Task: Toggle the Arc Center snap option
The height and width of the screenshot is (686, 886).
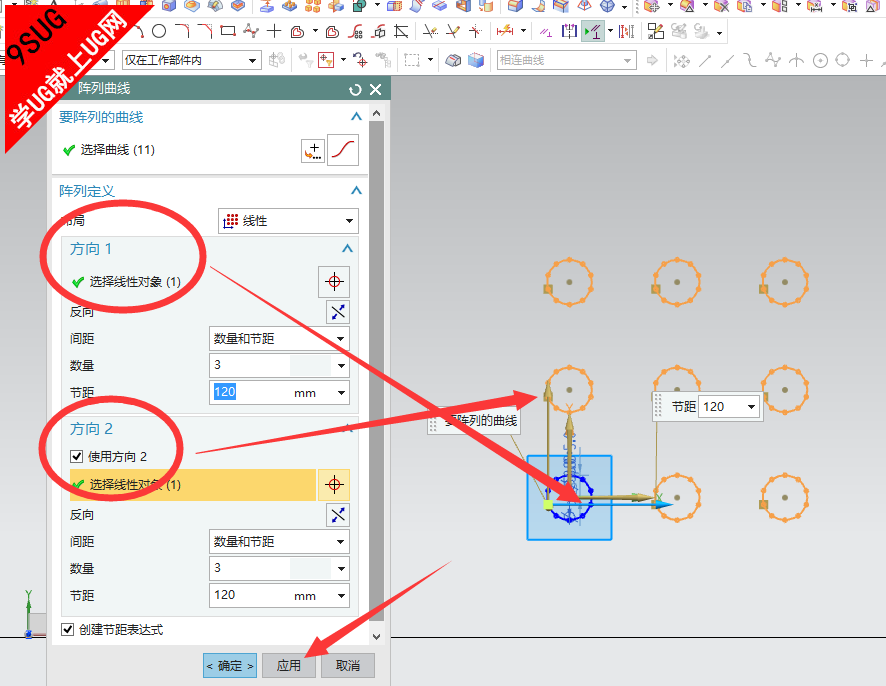Action: click(x=820, y=60)
